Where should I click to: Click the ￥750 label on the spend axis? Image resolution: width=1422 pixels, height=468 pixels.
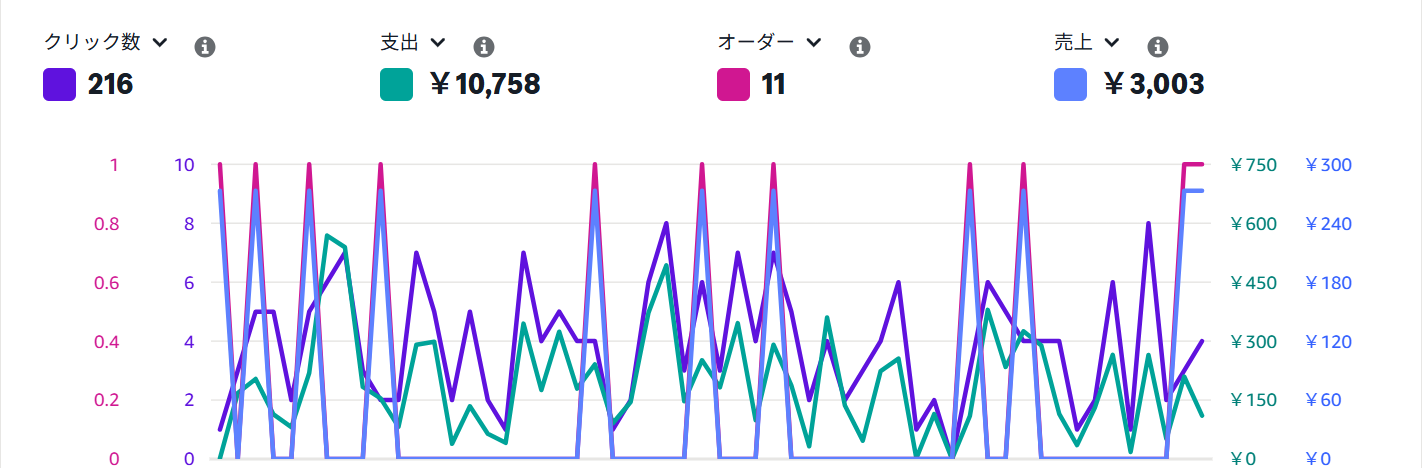(1252, 165)
